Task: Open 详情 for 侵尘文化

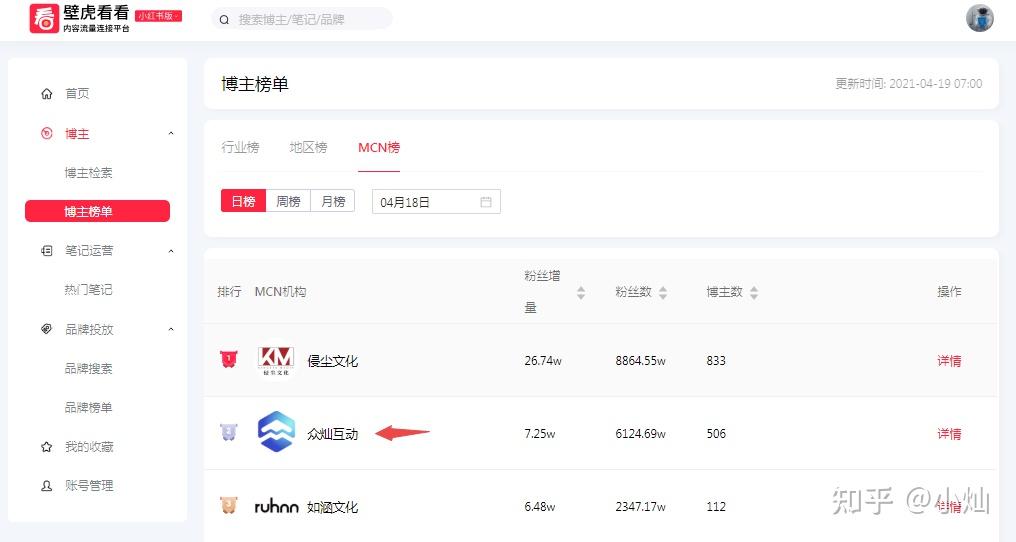Action: [949, 361]
